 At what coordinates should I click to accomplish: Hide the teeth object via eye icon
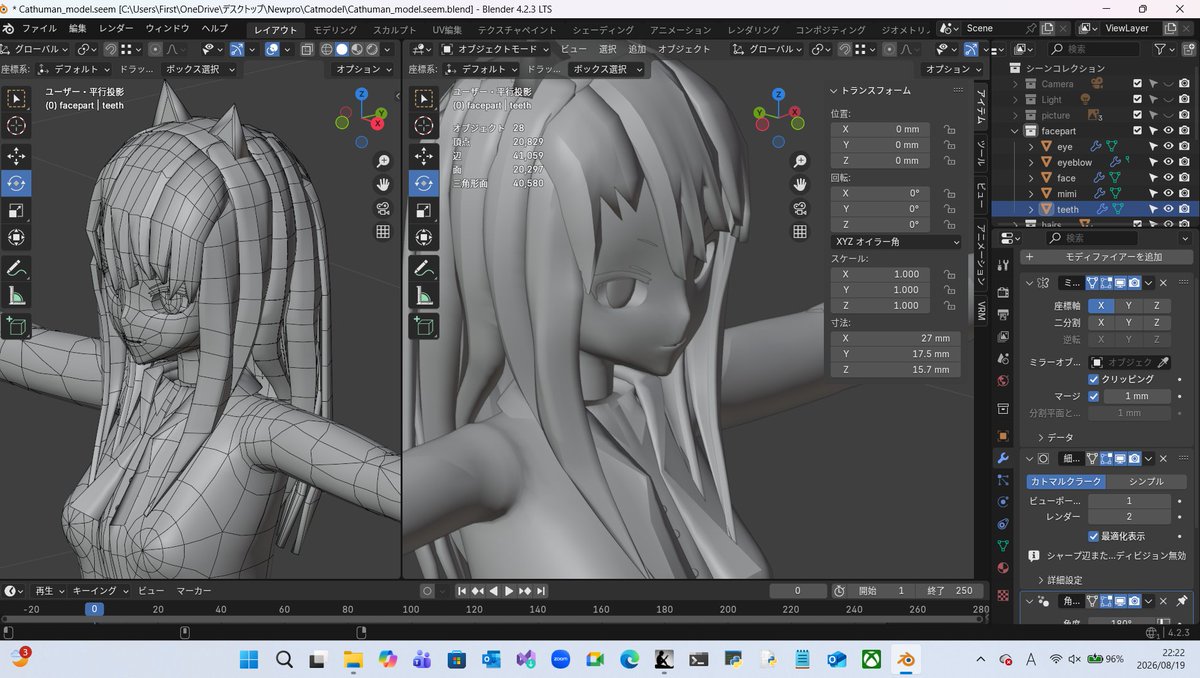point(1168,209)
